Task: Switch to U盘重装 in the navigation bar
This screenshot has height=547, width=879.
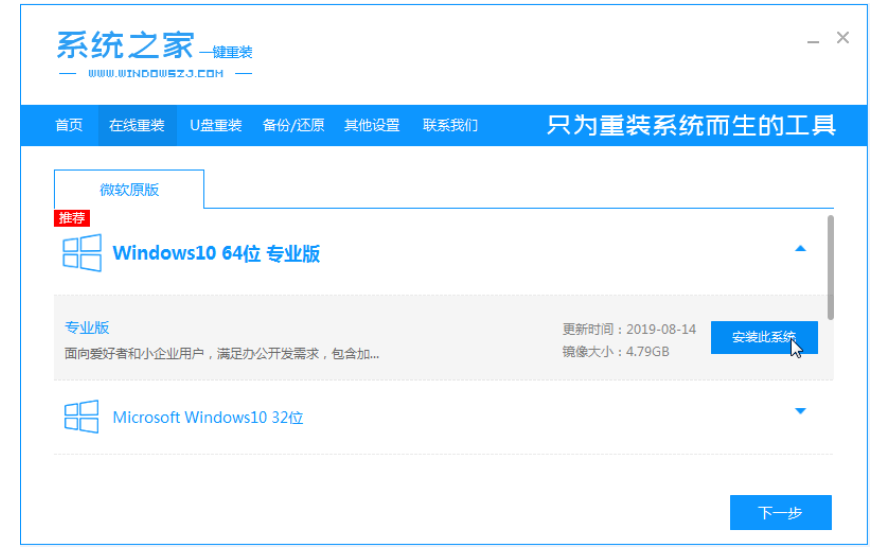Action: 216,125
